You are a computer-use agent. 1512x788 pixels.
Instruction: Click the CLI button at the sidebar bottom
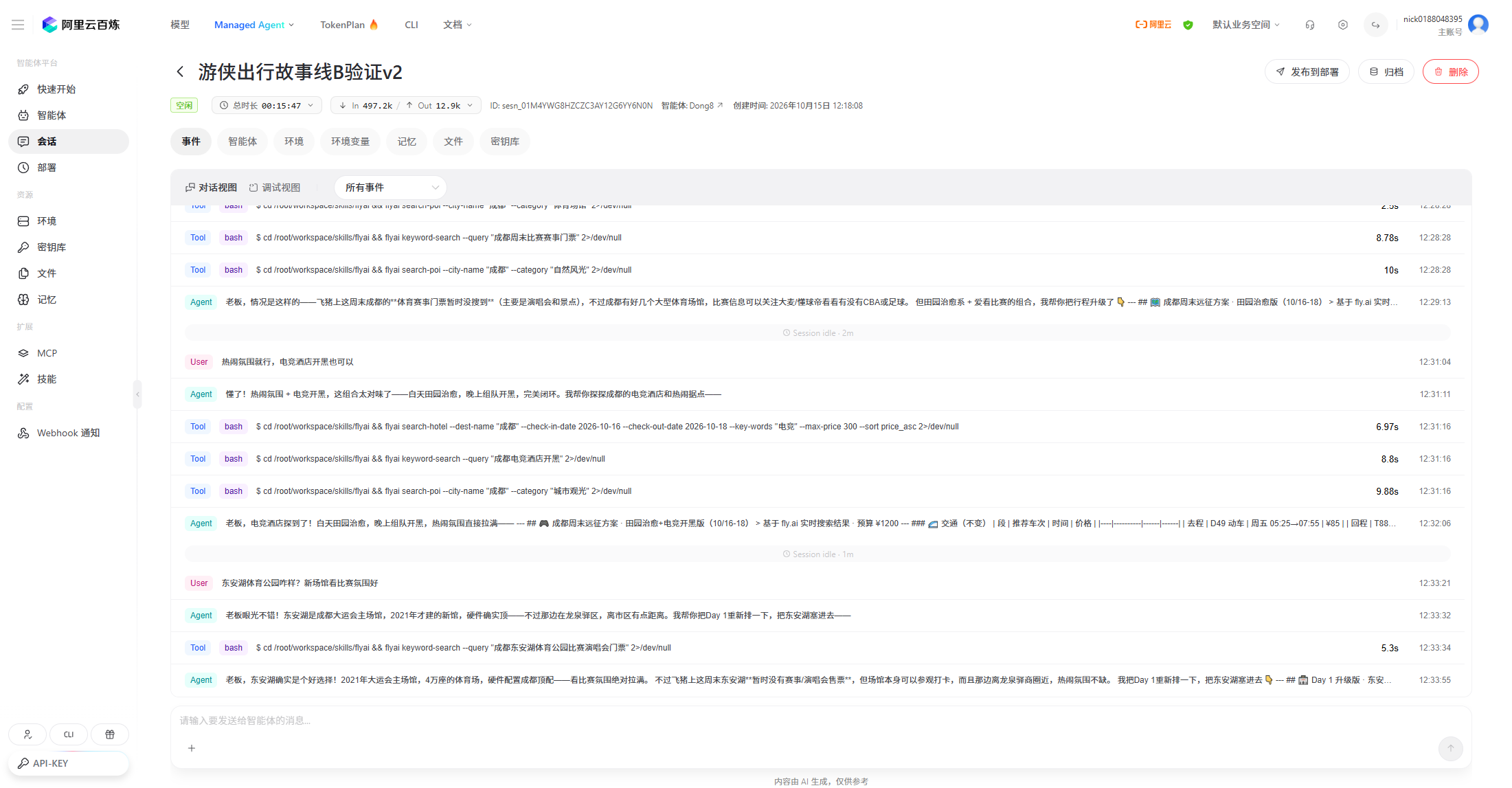69,734
